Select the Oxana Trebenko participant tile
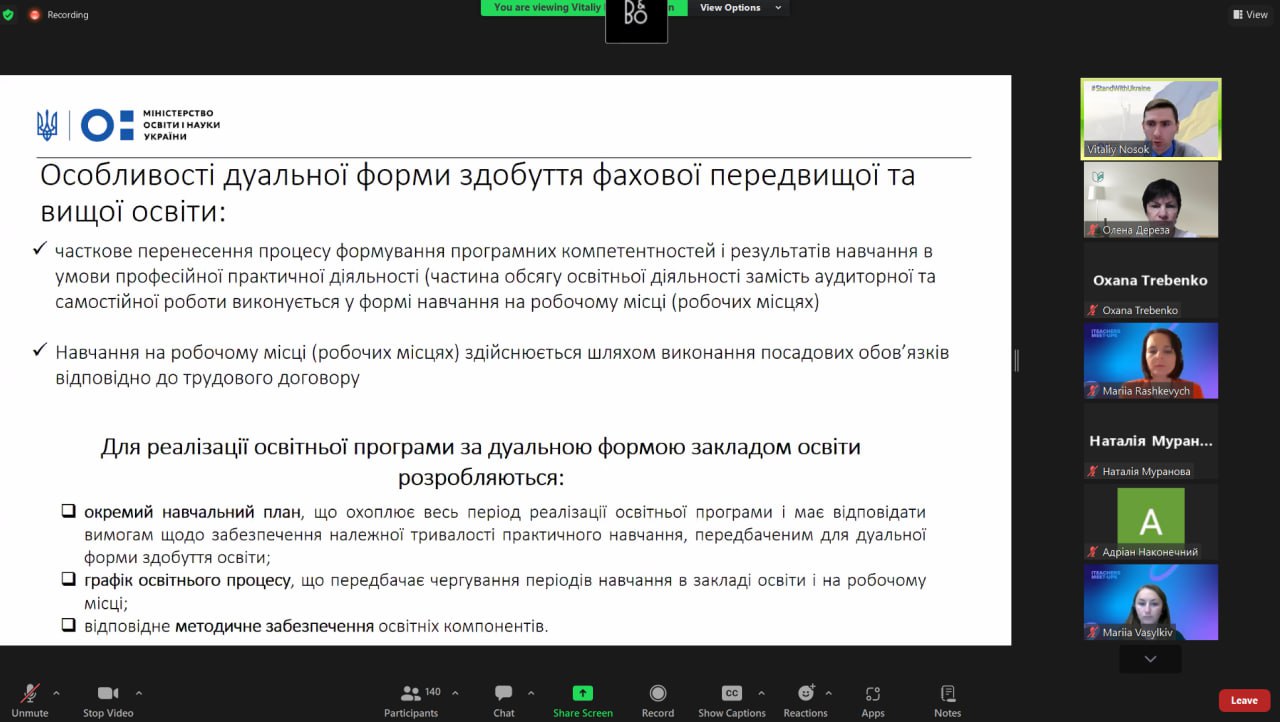 (x=1151, y=280)
